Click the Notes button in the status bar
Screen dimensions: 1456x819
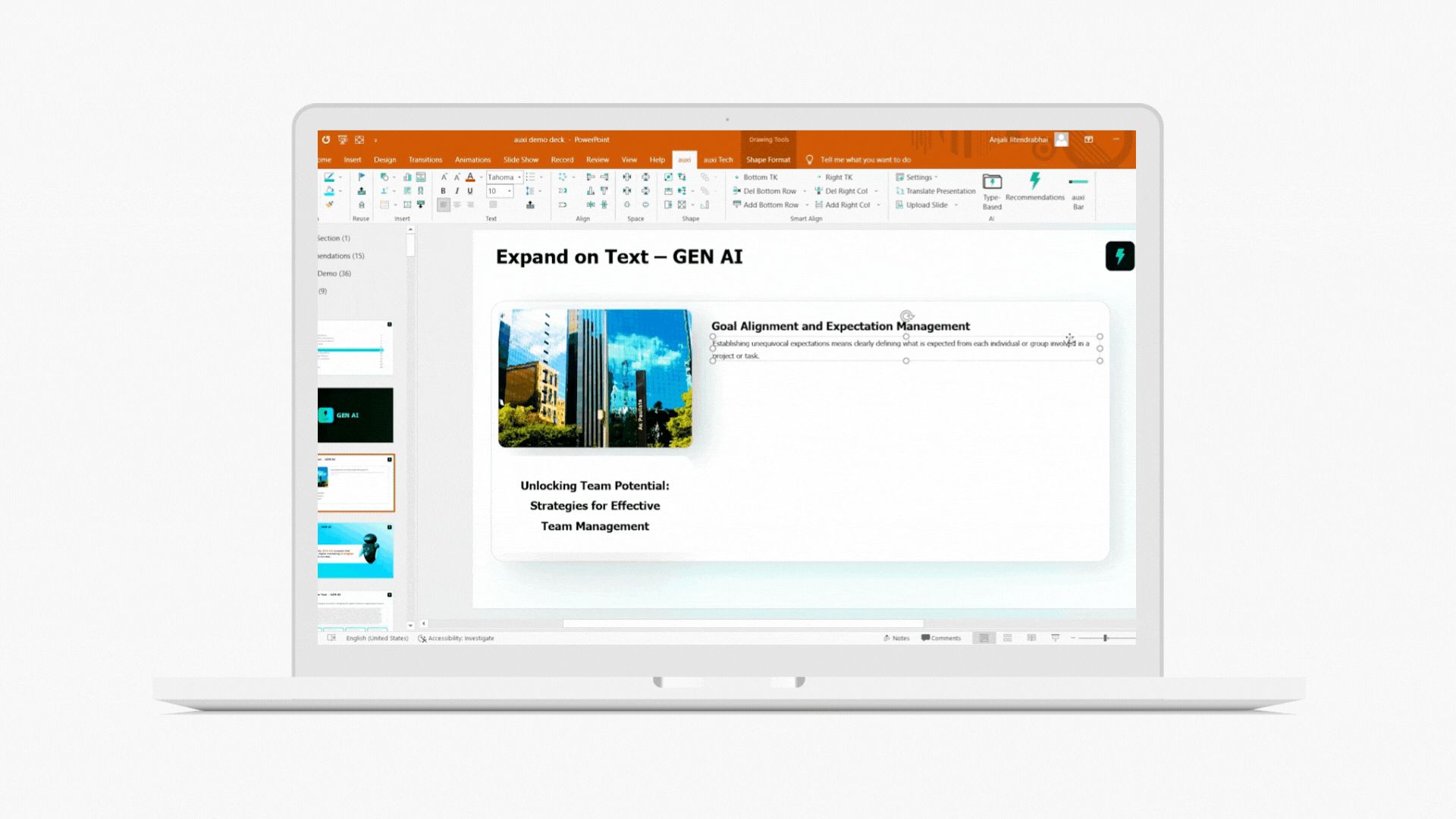pos(896,638)
